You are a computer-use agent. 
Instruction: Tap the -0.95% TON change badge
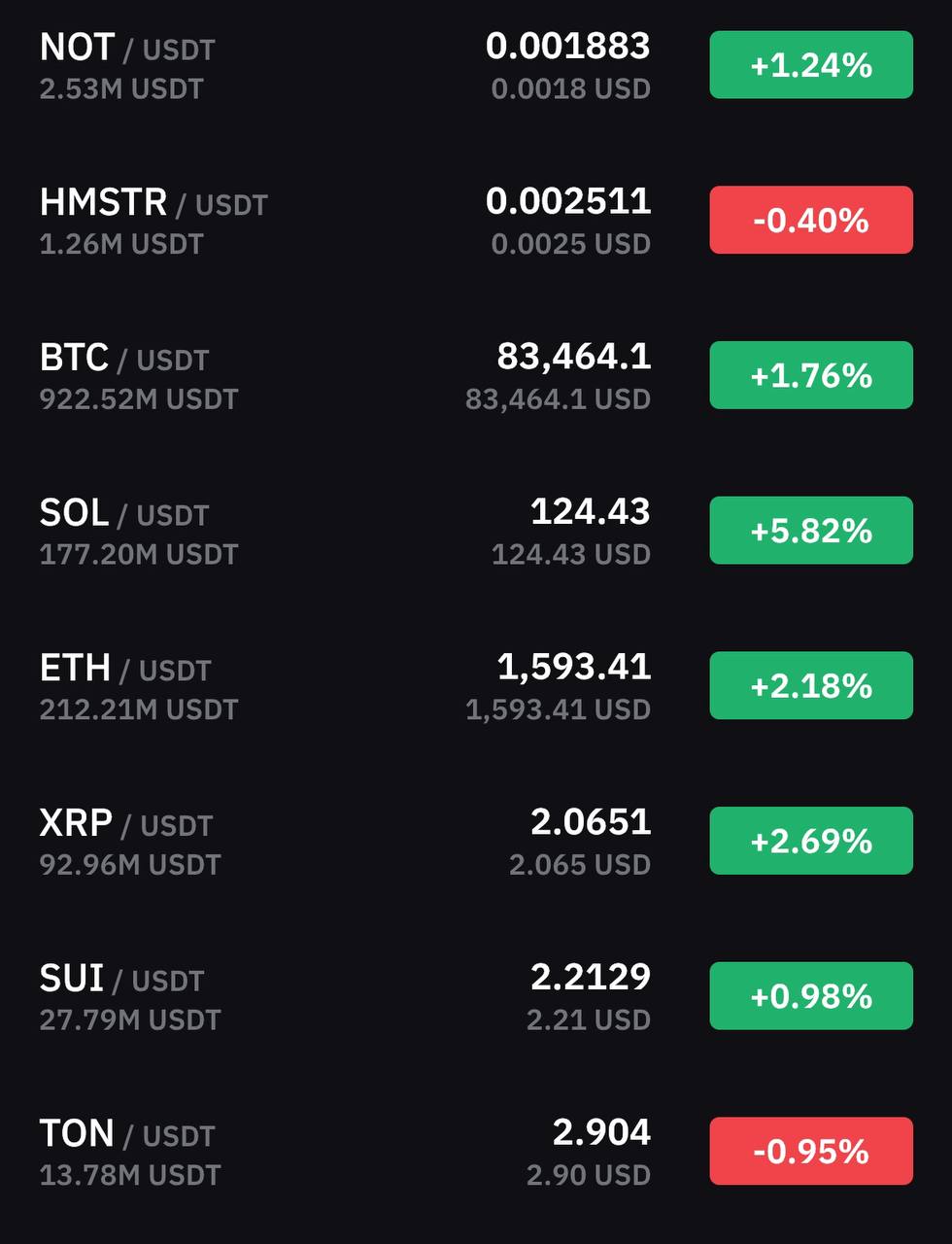811,1152
